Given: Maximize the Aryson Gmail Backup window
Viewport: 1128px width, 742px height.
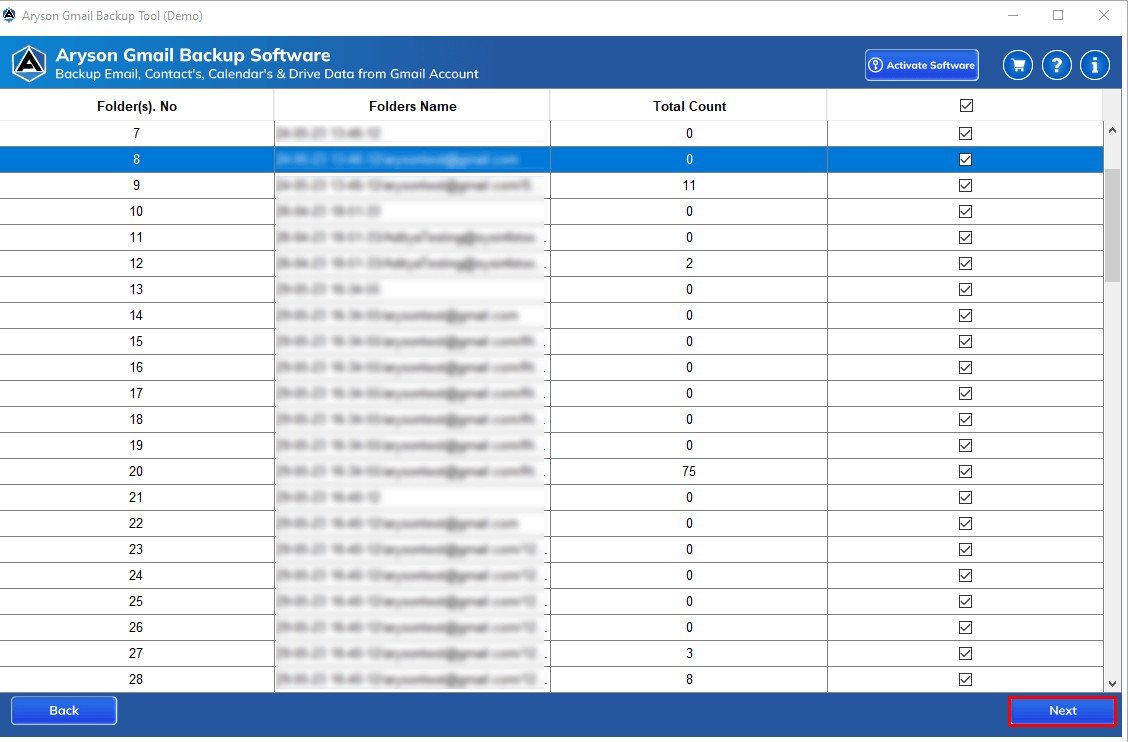Looking at the screenshot, I should pyautogui.click(x=1058, y=15).
